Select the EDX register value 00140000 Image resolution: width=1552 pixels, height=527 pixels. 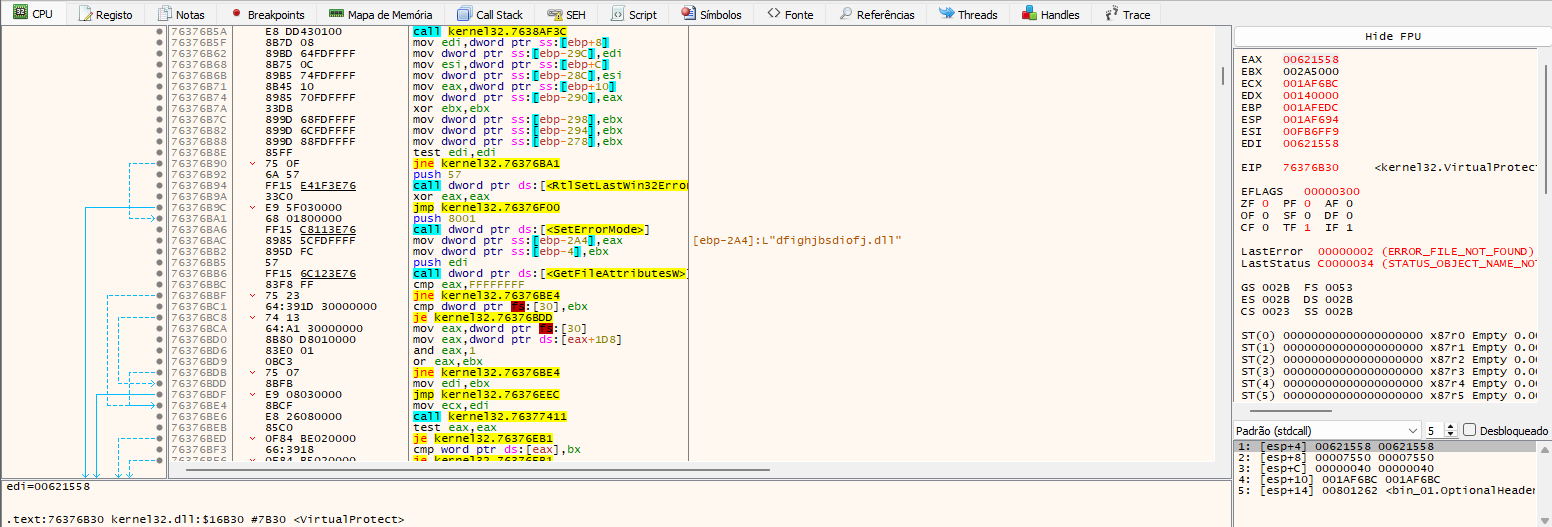[x=1310, y=95]
